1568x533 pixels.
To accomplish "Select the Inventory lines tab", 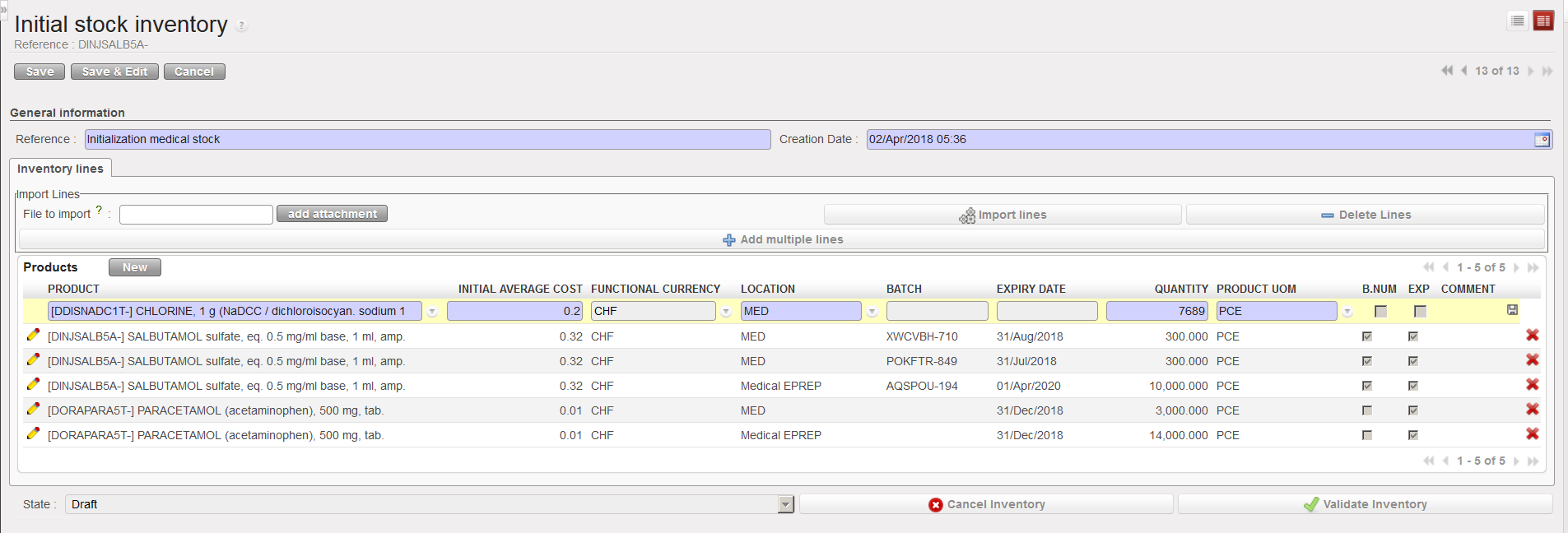I will [60, 169].
